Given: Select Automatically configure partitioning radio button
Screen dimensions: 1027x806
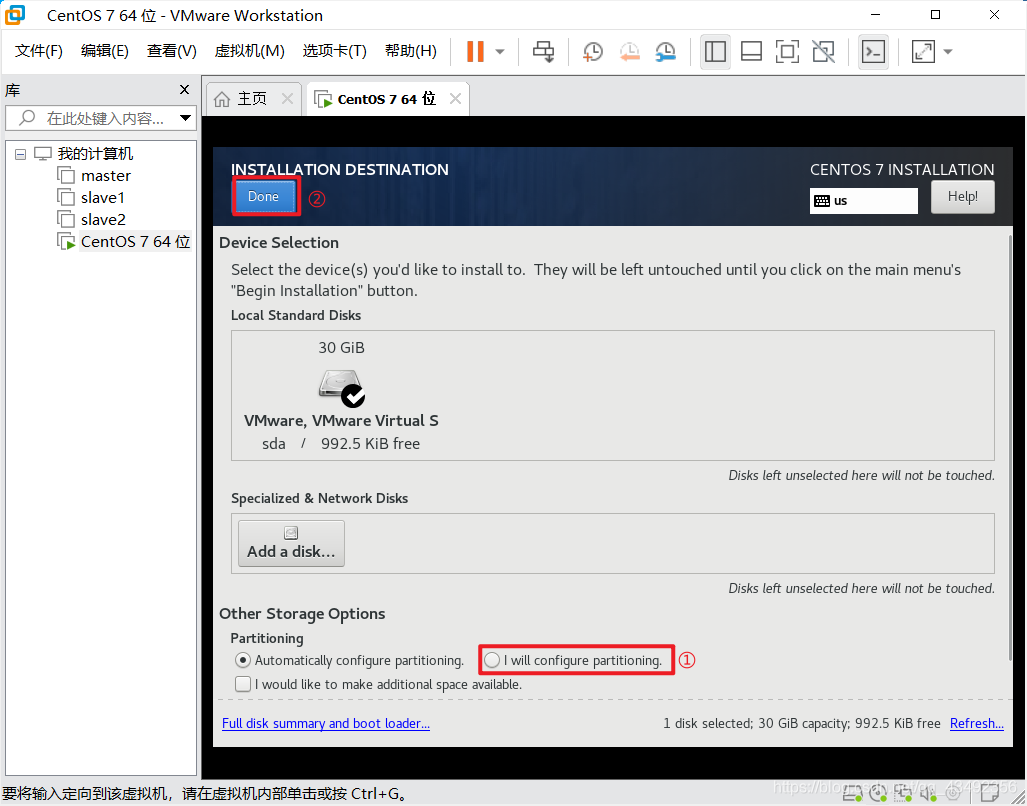Looking at the screenshot, I should pos(243,660).
